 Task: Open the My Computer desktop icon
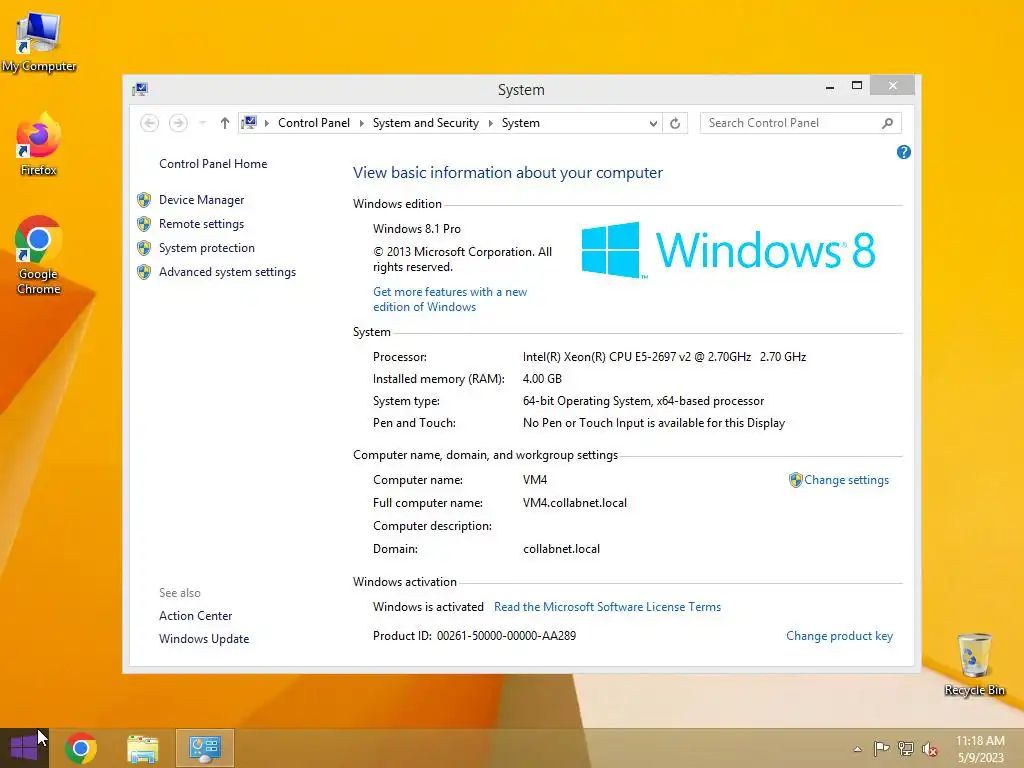point(39,42)
